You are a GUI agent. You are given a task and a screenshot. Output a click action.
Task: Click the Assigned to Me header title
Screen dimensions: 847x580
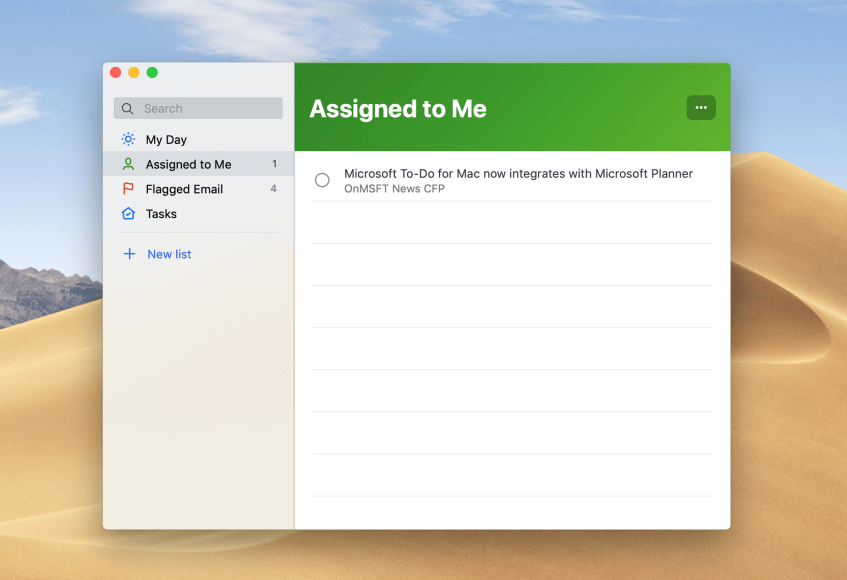(x=398, y=109)
